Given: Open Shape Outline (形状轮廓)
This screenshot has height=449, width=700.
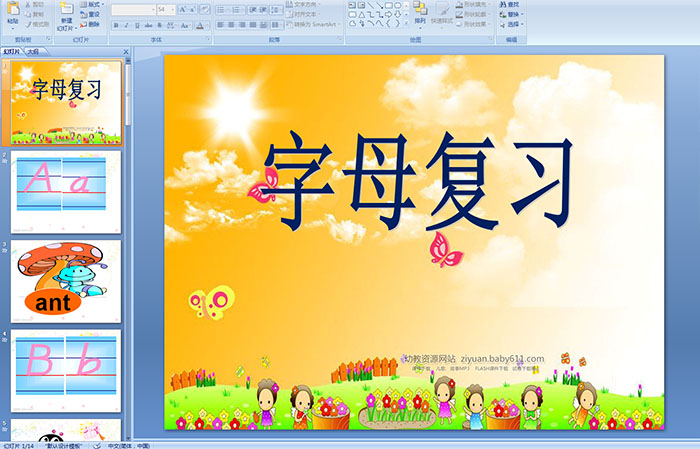Looking at the screenshot, I should [x=473, y=14].
